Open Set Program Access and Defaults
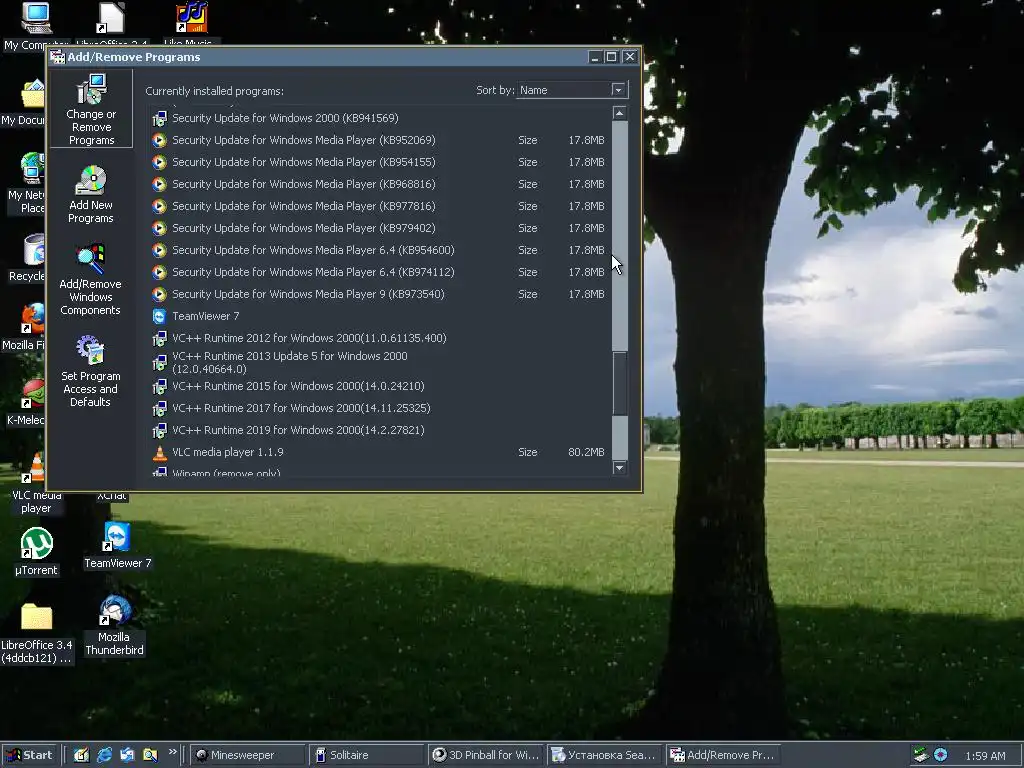The width and height of the screenshot is (1024, 768). click(x=90, y=371)
